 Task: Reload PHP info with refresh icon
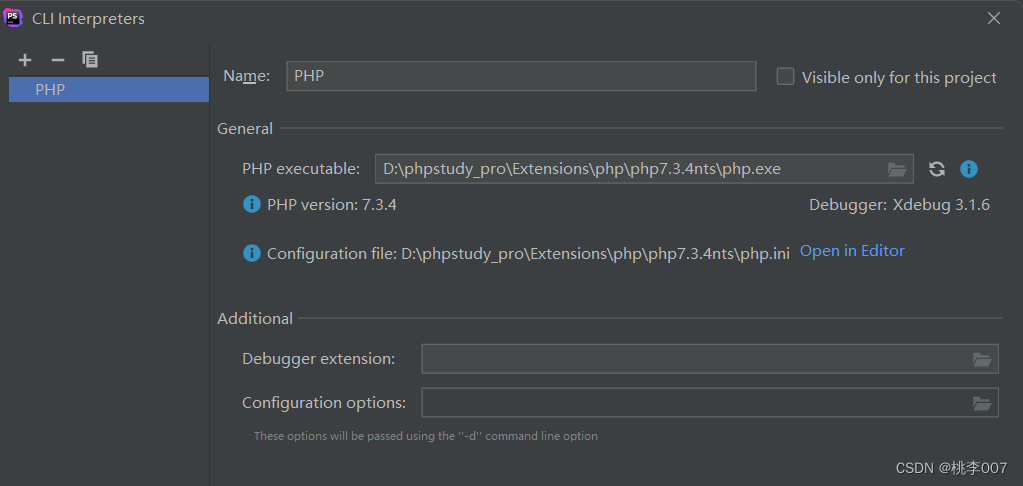[937, 170]
